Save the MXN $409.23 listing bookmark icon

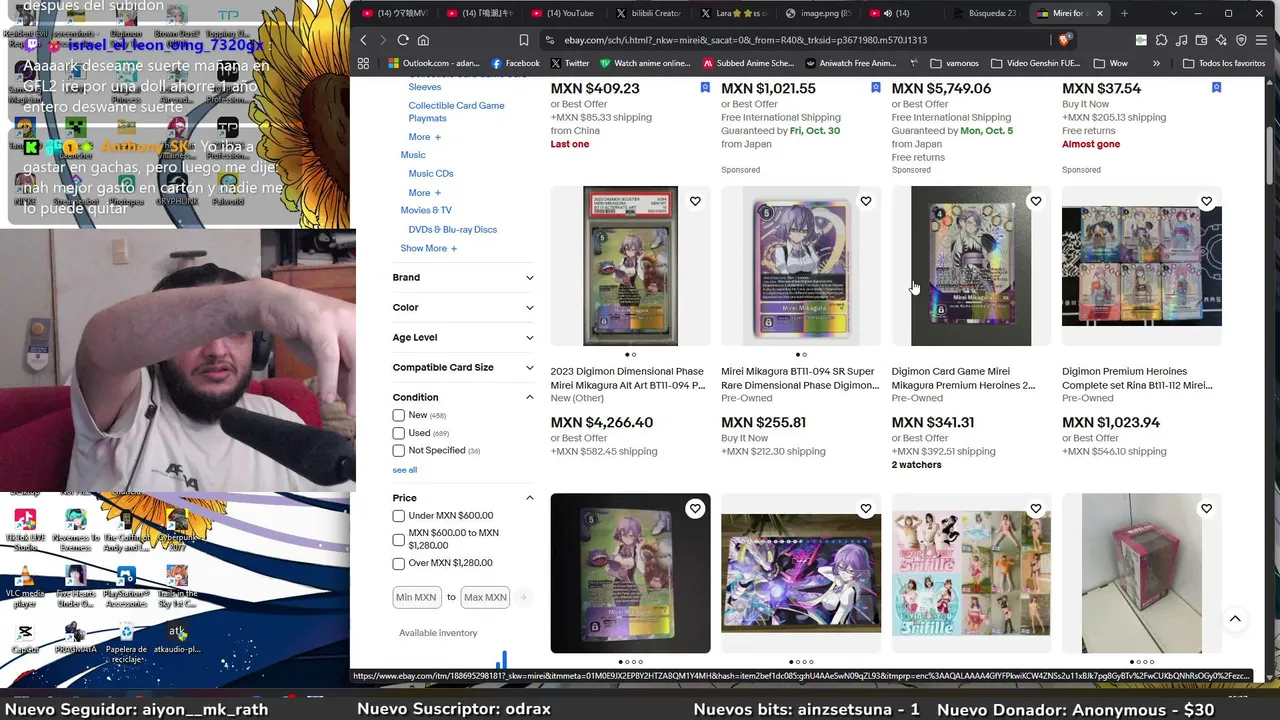[705, 88]
